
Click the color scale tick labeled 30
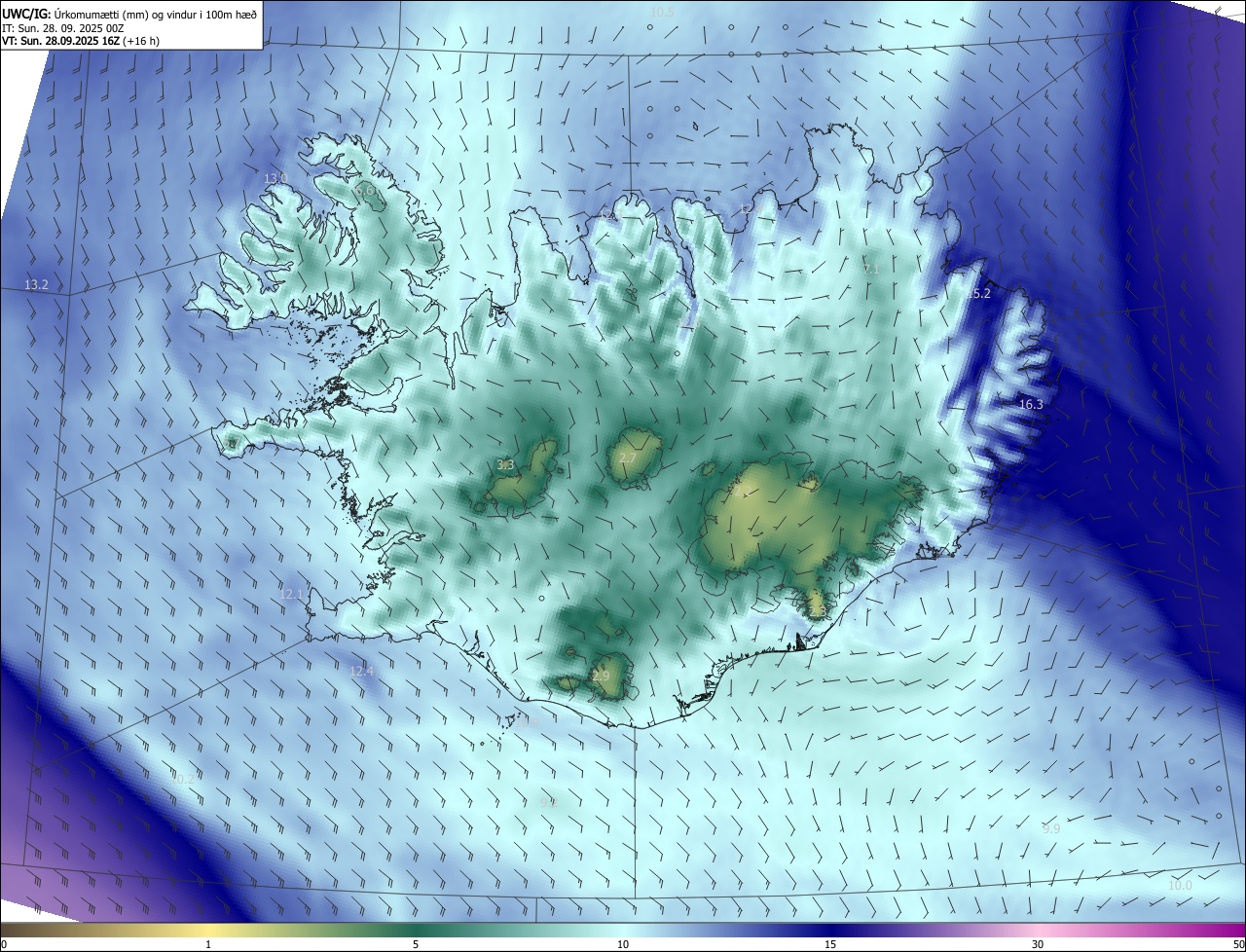pyautogui.click(x=1038, y=944)
